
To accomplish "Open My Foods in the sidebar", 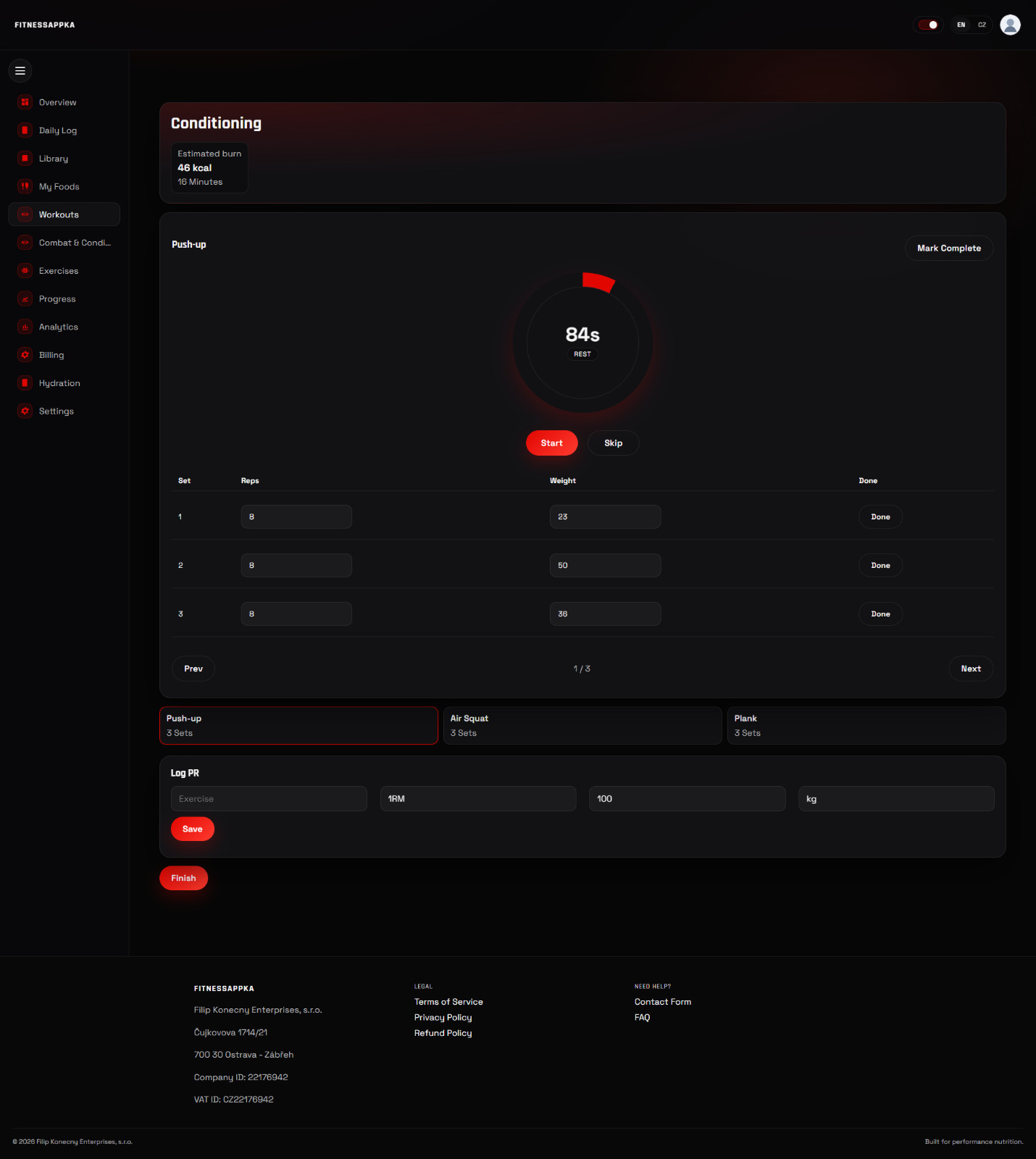I will tap(64, 186).
